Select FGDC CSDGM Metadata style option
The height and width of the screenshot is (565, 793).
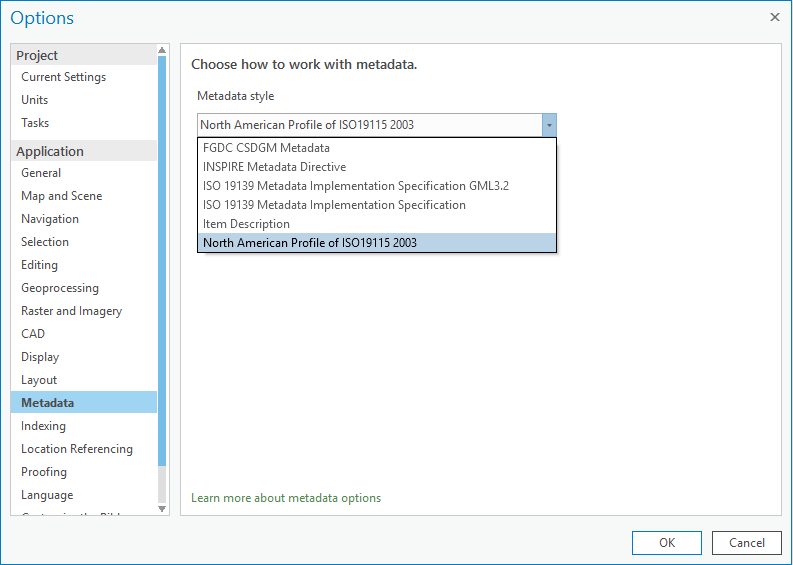(x=377, y=148)
